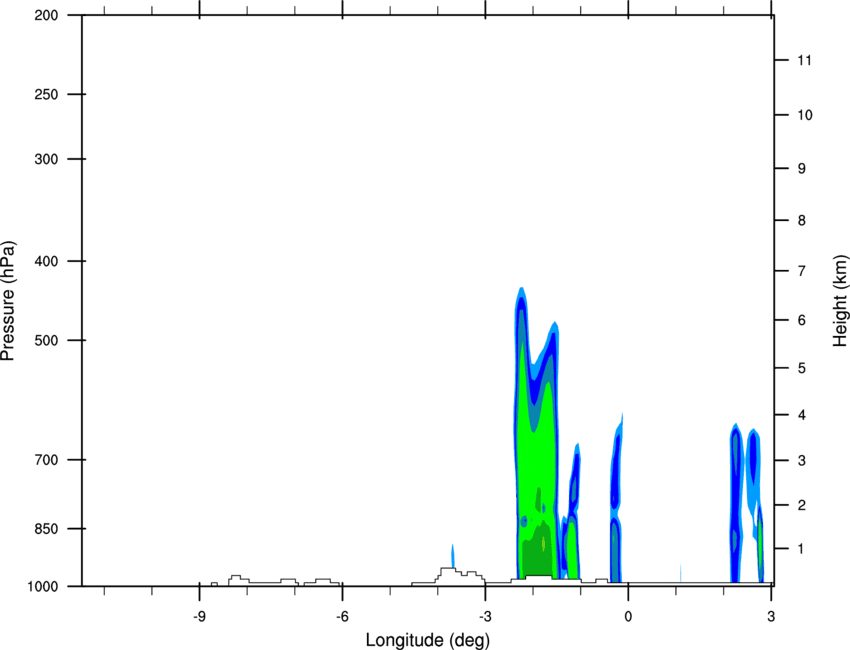Click the -3 longitude tick label
The image size is (850, 650).
[x=485, y=616]
